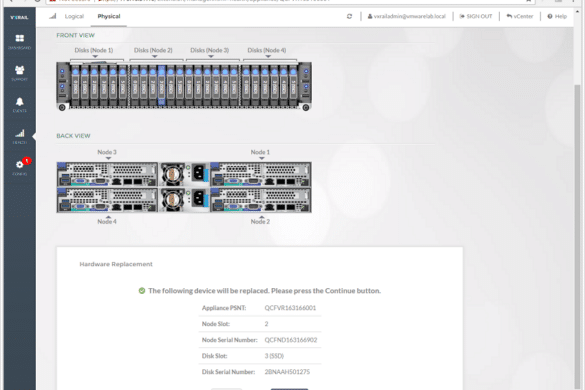Image resolution: width=585 pixels, height=390 pixels.
Task: Select Node 1 in the back view
Action: [x=261, y=174]
